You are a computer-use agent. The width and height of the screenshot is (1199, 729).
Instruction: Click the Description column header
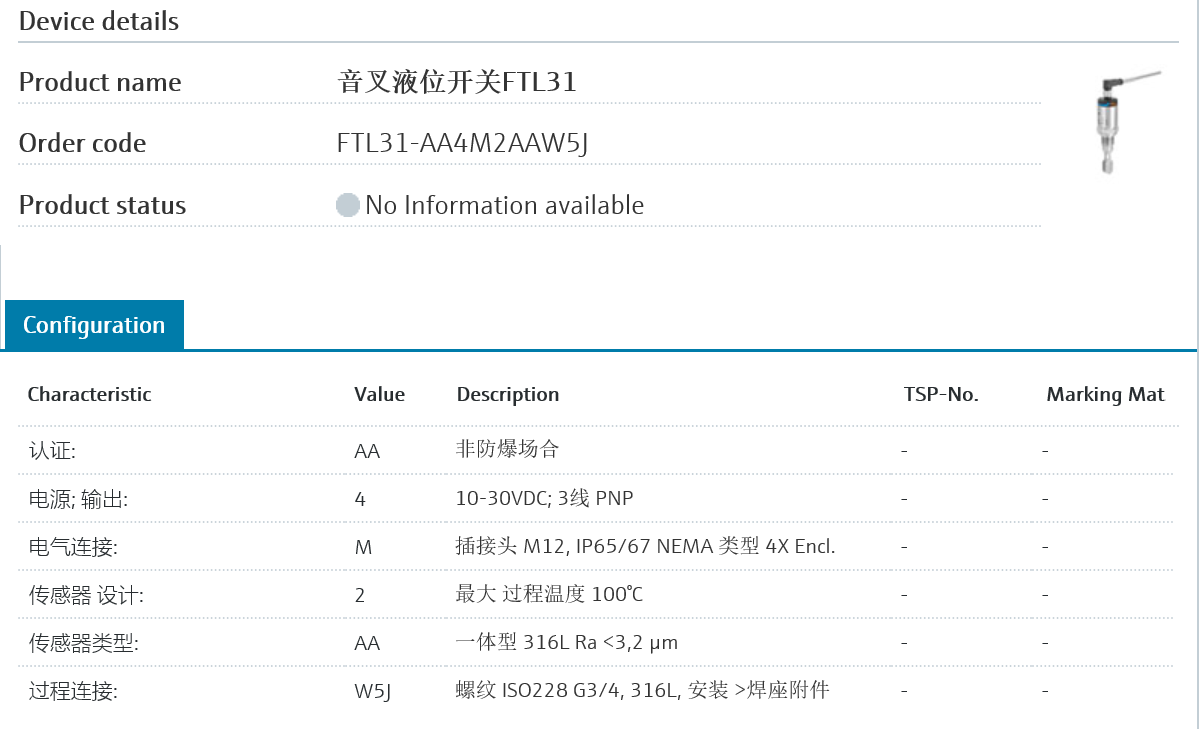(x=507, y=394)
